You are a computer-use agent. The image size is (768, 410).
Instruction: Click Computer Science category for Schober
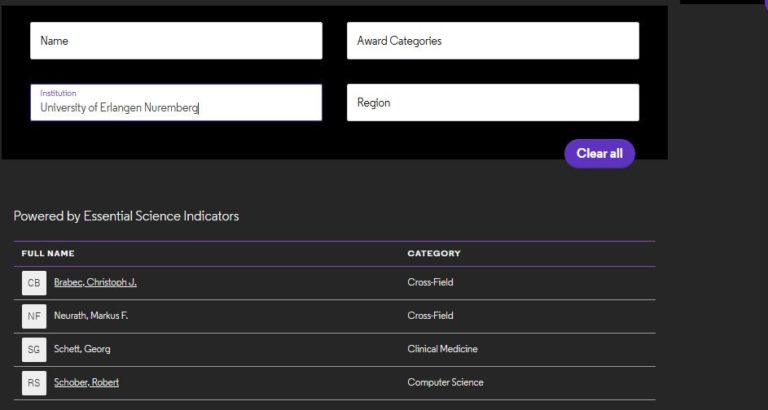pyautogui.click(x=445, y=382)
